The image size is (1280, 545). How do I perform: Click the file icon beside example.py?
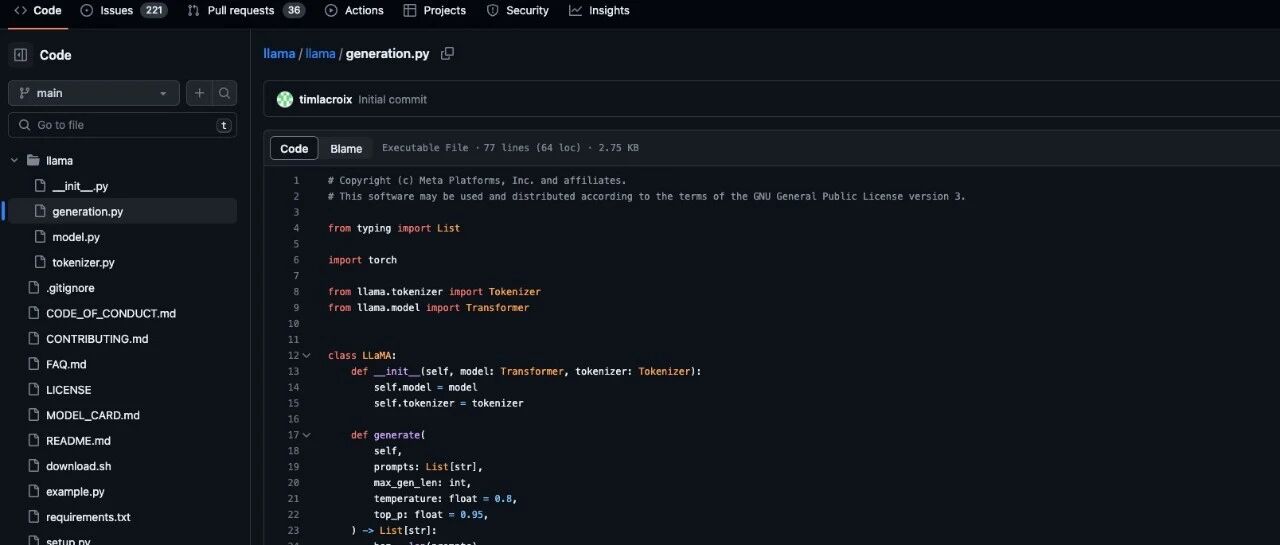pos(33,492)
